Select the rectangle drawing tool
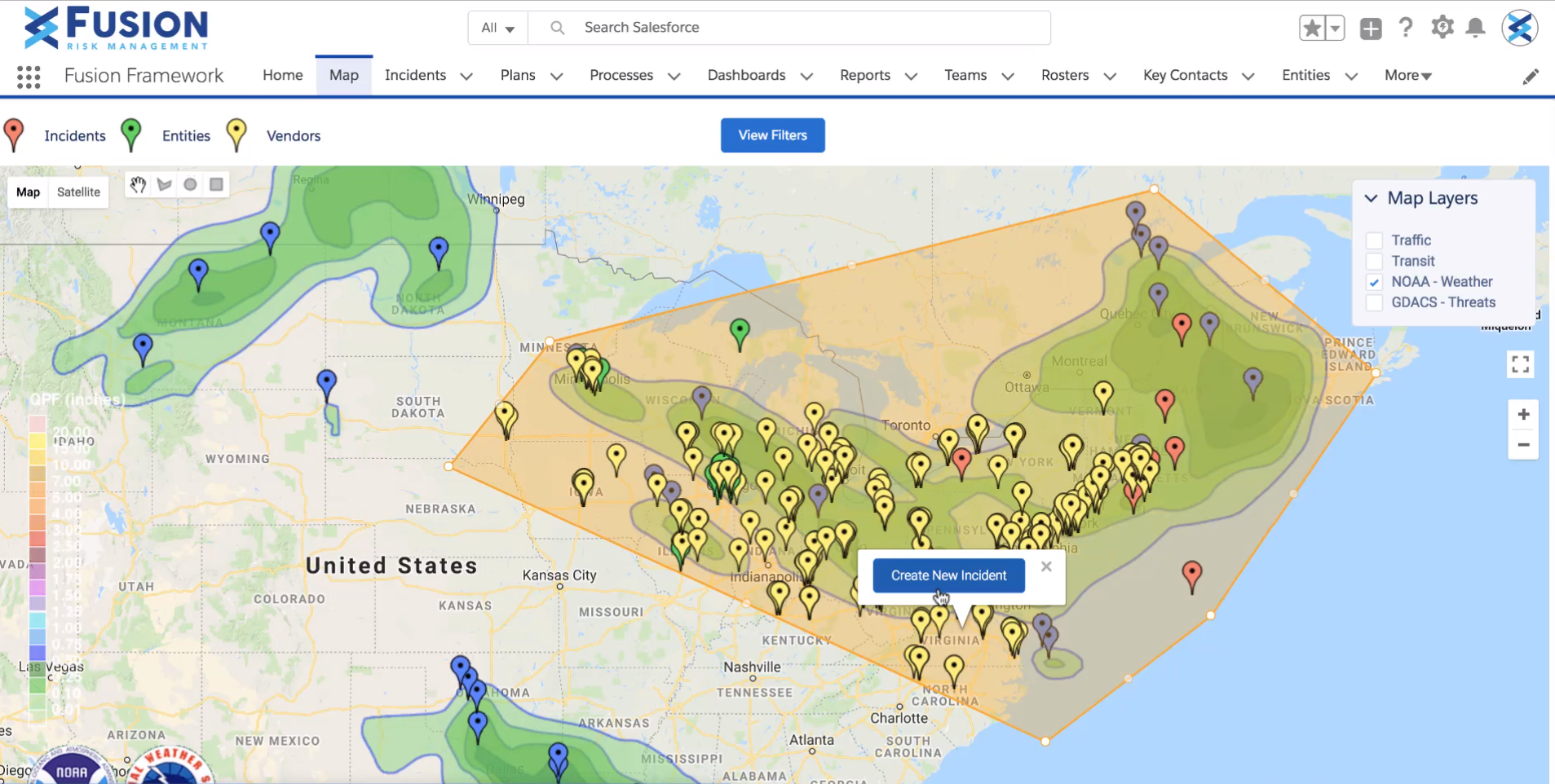 coord(216,184)
